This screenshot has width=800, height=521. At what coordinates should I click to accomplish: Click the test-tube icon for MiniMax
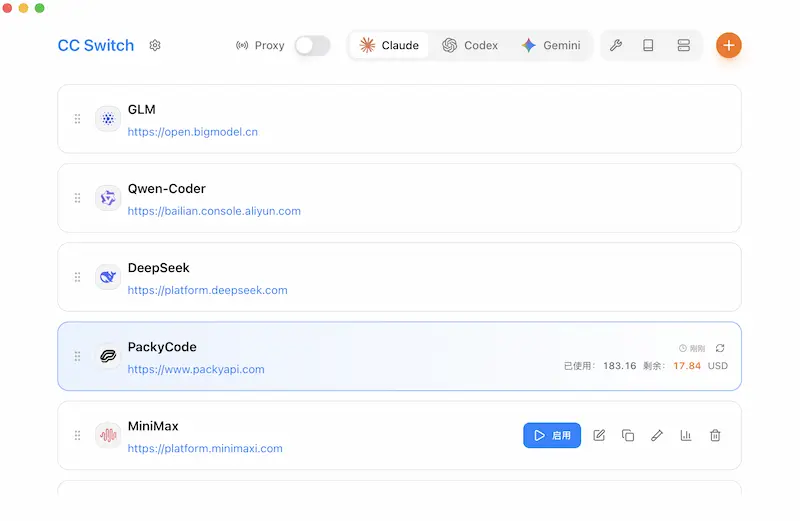tap(657, 435)
